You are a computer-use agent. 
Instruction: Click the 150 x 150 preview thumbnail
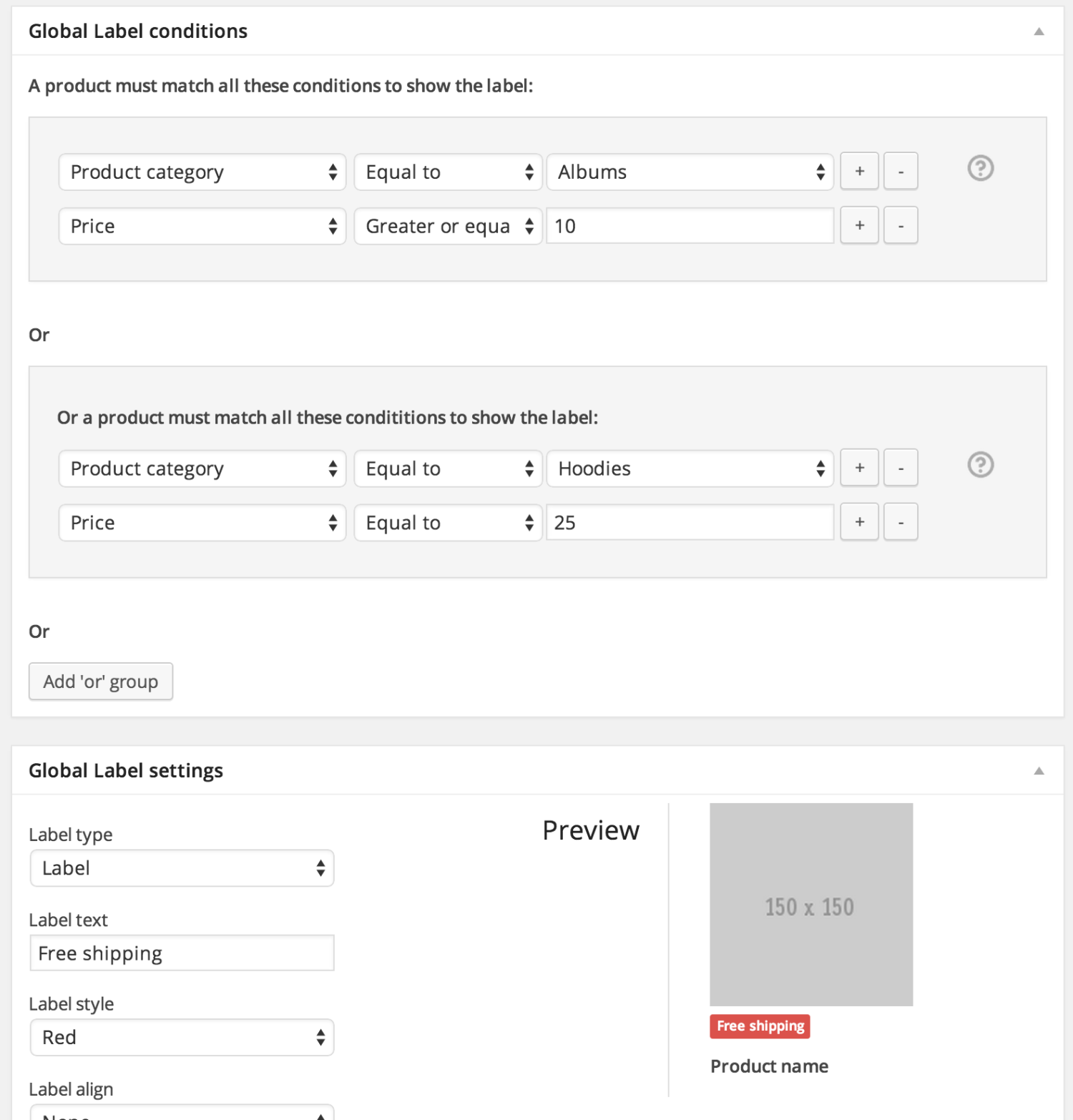(x=810, y=905)
